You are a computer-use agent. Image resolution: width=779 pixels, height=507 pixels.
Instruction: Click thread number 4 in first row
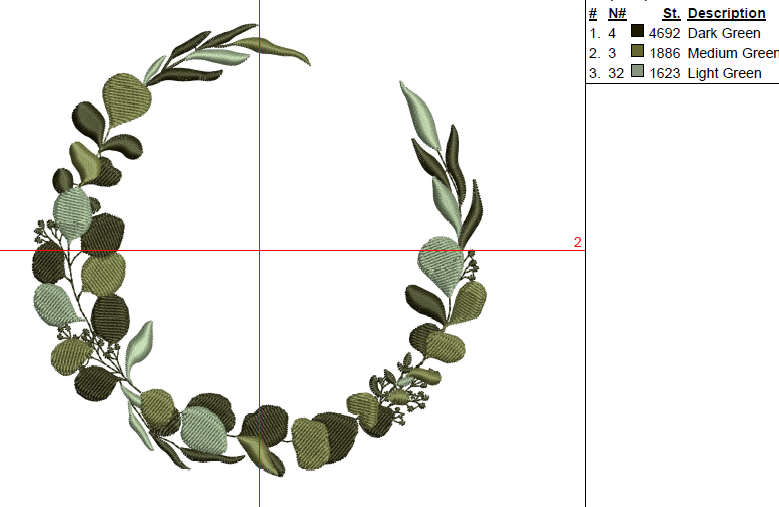click(612, 33)
